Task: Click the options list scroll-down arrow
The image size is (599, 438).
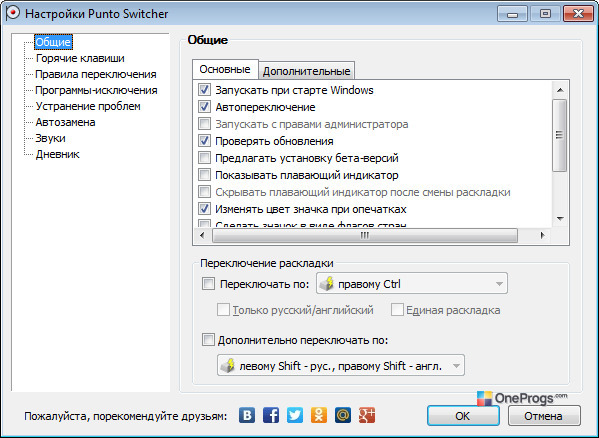Action: pyautogui.click(x=560, y=219)
